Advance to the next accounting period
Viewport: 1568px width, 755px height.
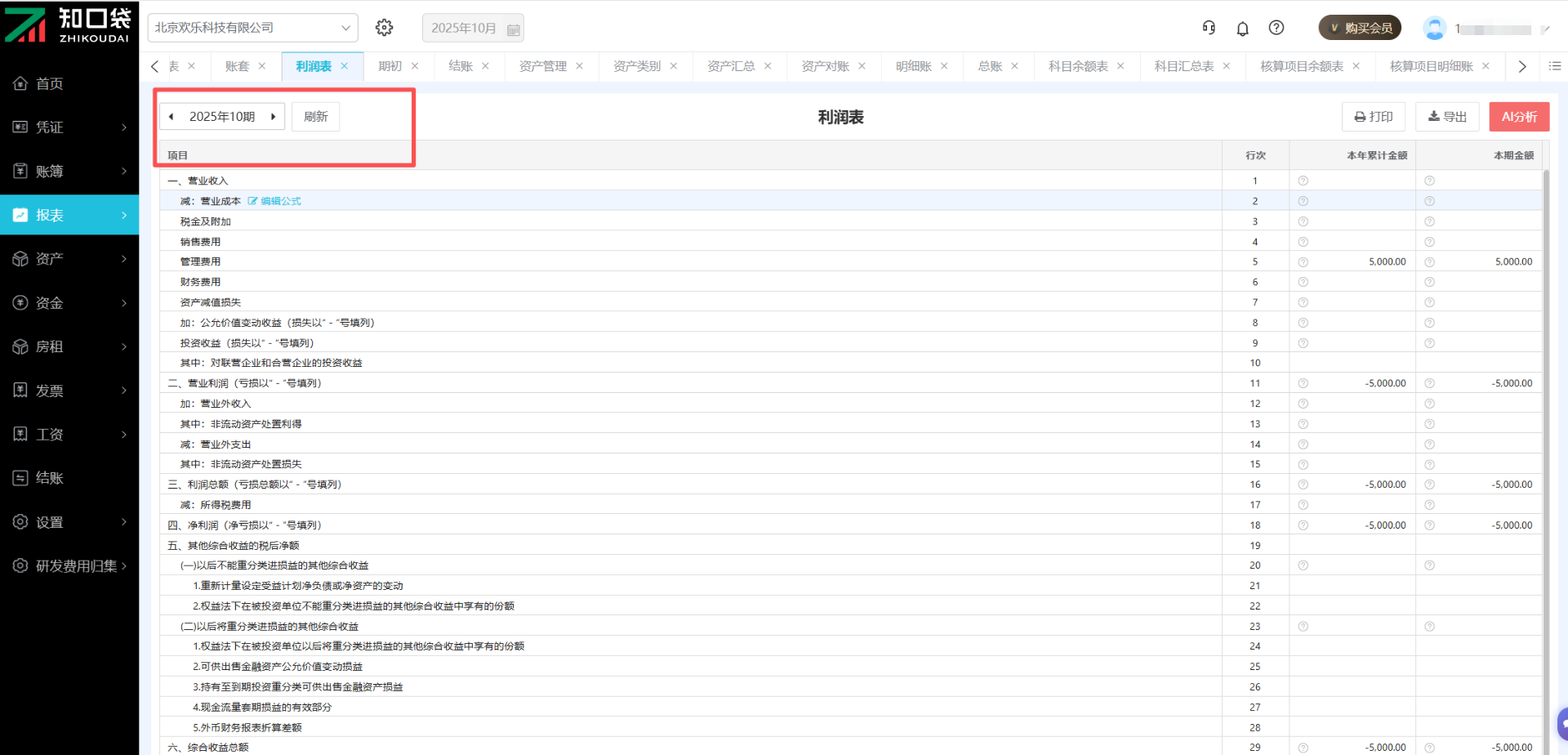[273, 117]
